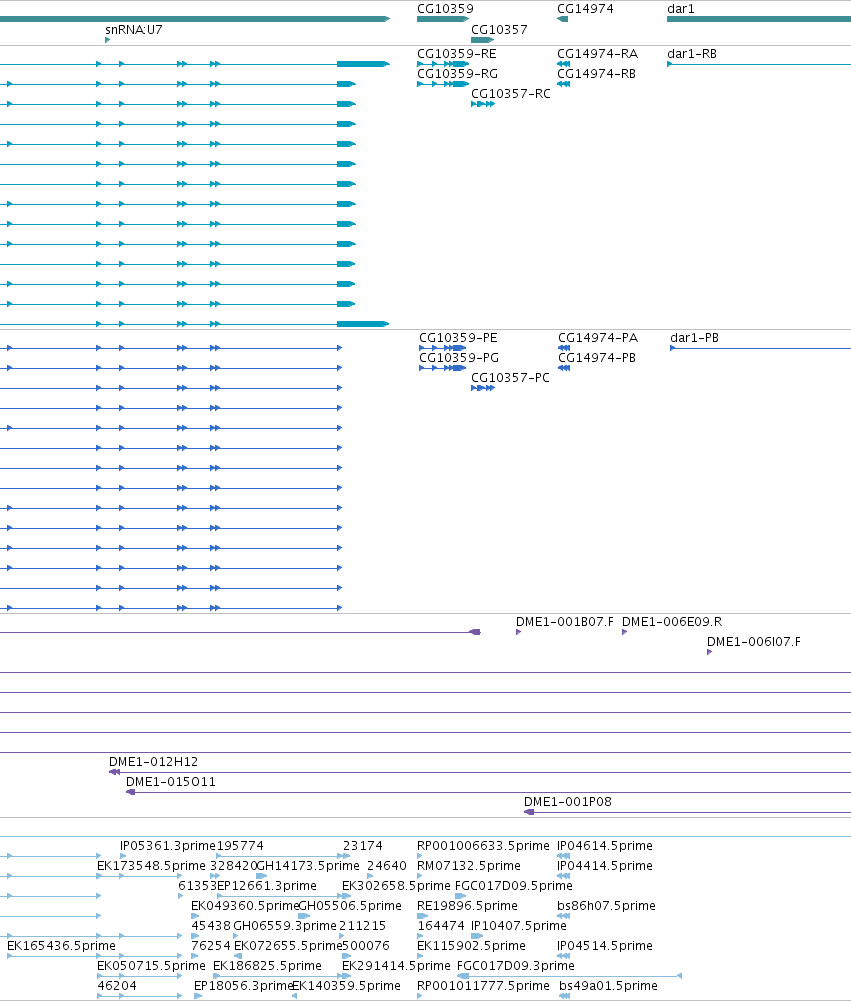
Task: Select EST GH14173.5prime
Action: 308,866
